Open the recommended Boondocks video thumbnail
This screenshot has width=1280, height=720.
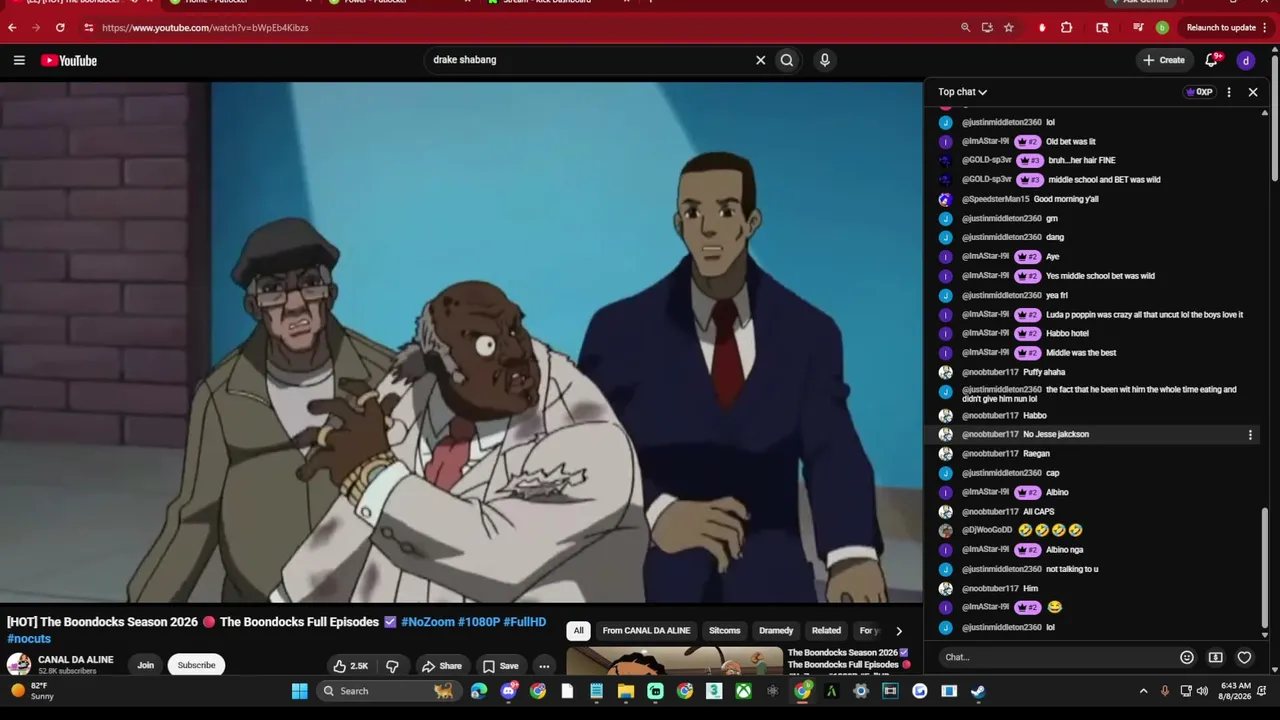(x=675, y=662)
